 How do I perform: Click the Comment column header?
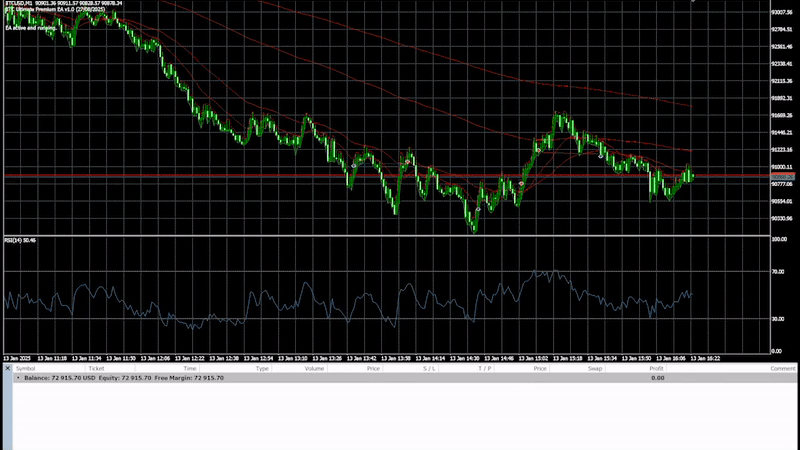(x=783, y=369)
